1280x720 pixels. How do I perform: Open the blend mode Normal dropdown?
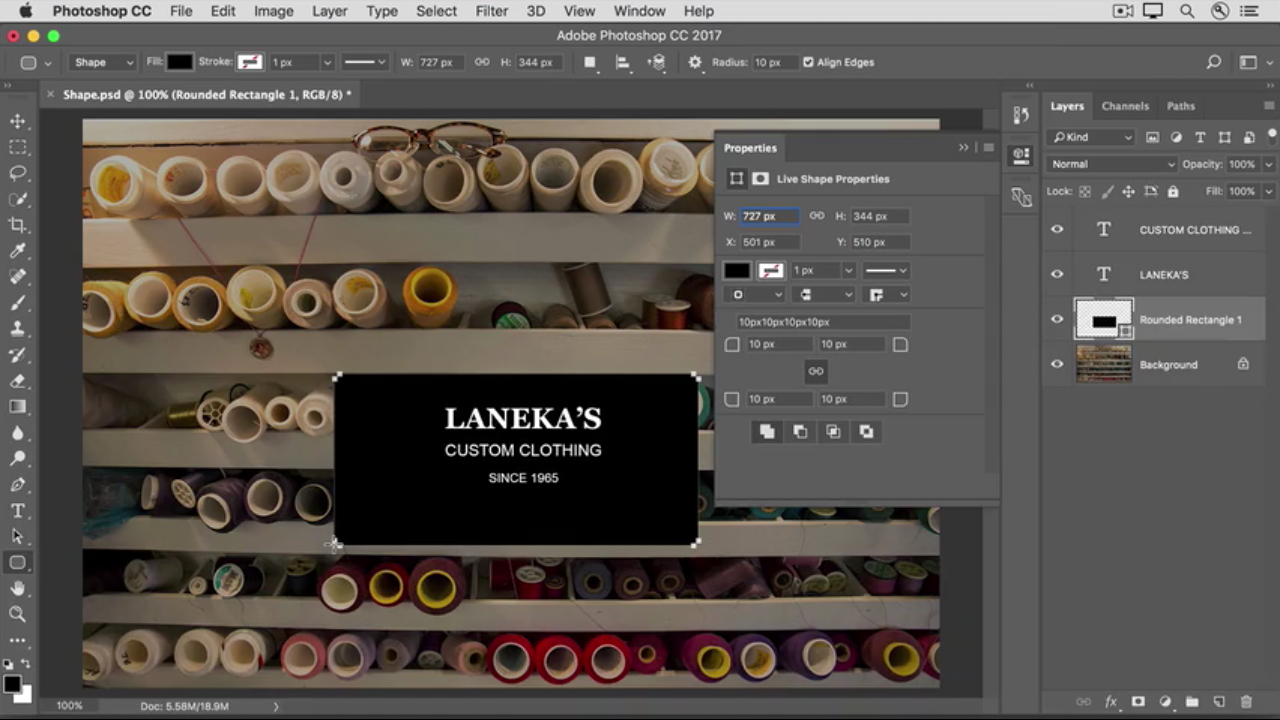pyautogui.click(x=1111, y=164)
